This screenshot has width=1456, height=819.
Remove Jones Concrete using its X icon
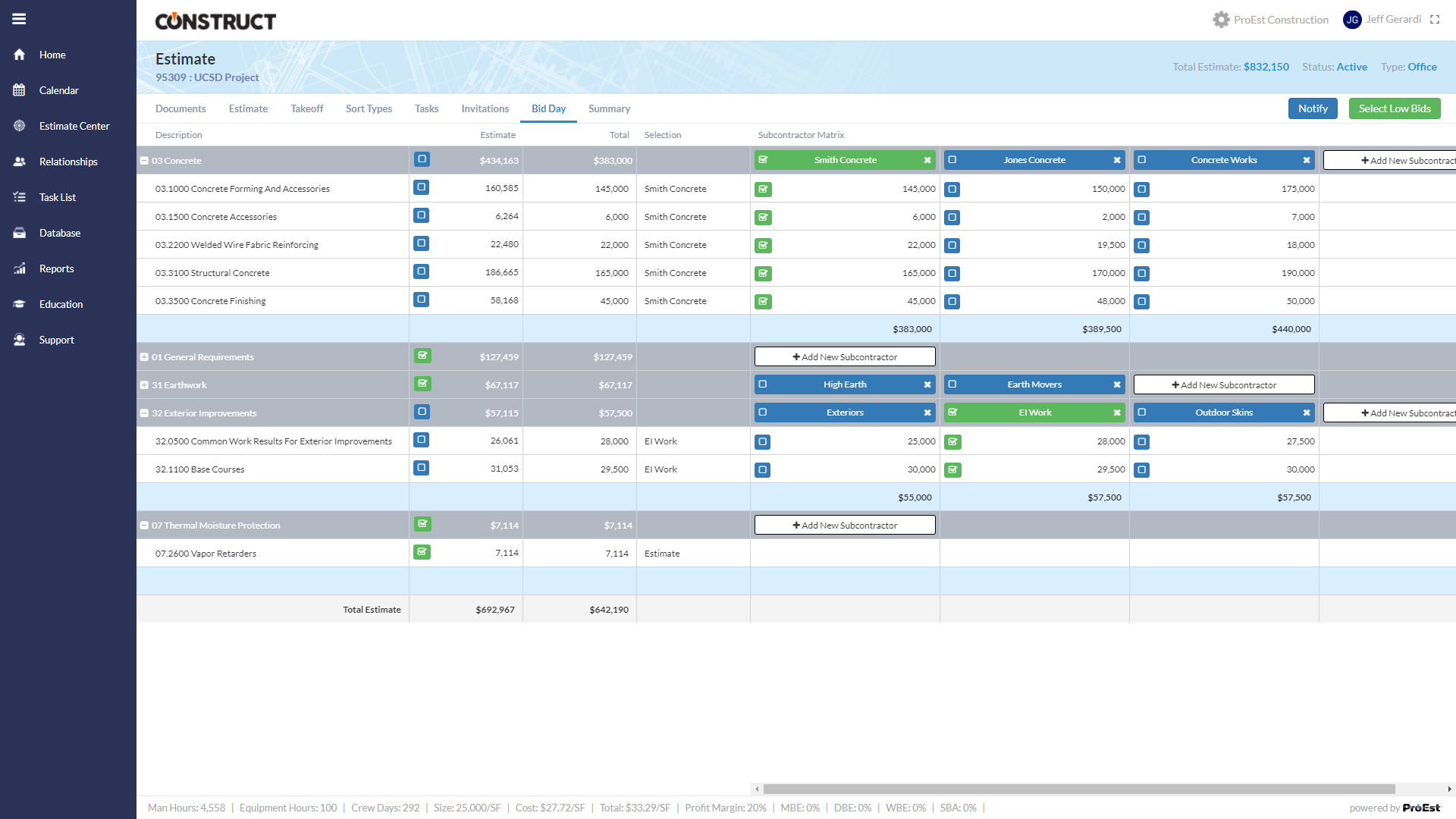coord(1117,160)
